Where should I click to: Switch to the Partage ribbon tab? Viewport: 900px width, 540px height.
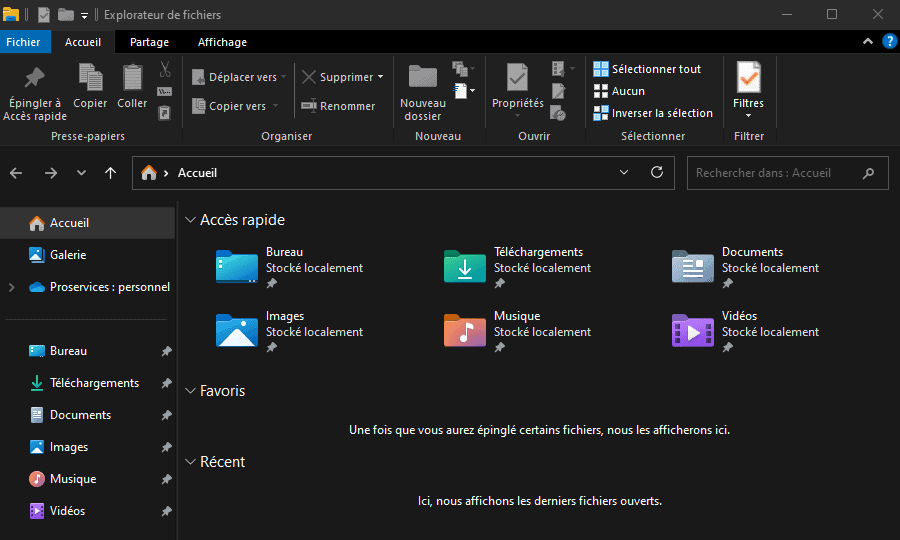[149, 42]
